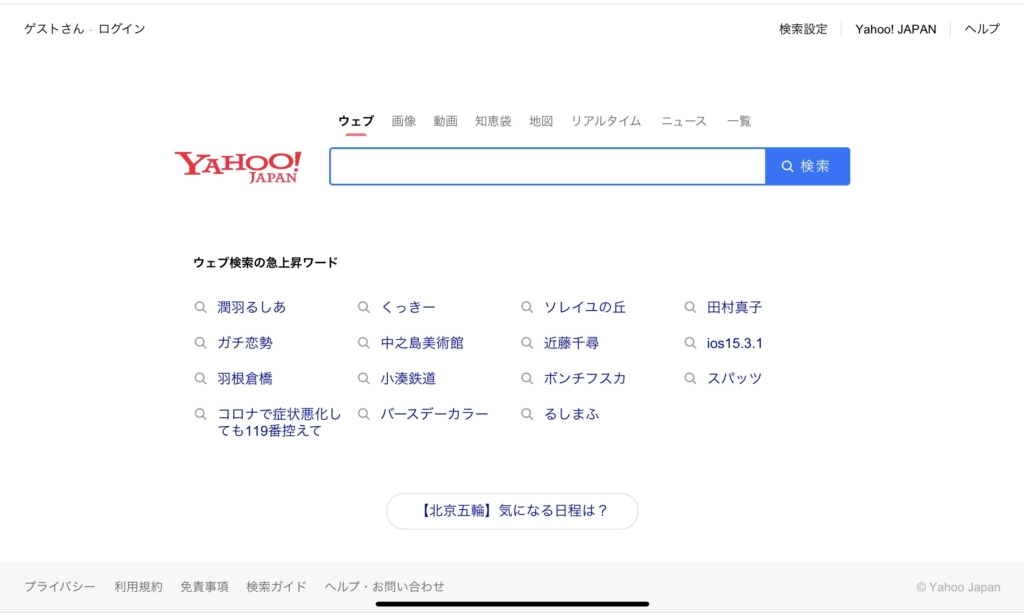This screenshot has height=613, width=1024.
Task: Click magnifier icon beside くっきー
Action: click(x=364, y=307)
